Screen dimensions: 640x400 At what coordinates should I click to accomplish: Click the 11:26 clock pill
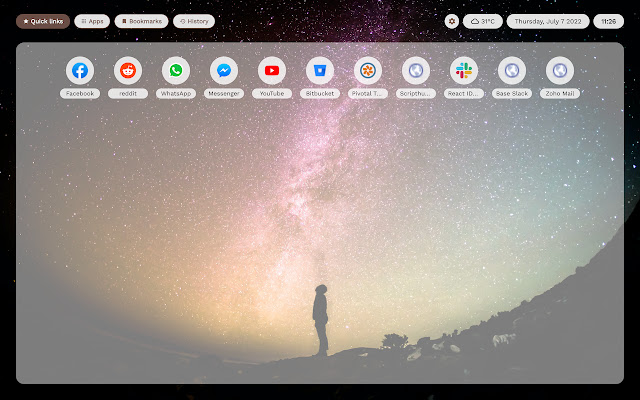point(609,21)
